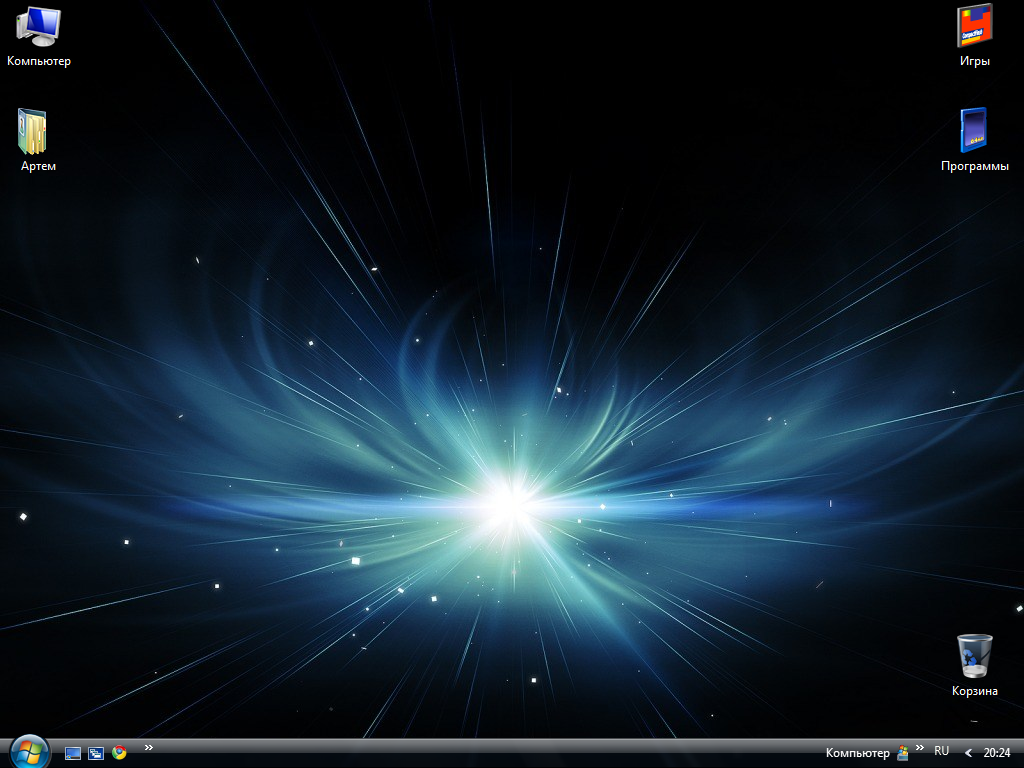Screen dimensions: 1024x768
Task: Launch Google Chrome from quick launch
Action: (119, 752)
